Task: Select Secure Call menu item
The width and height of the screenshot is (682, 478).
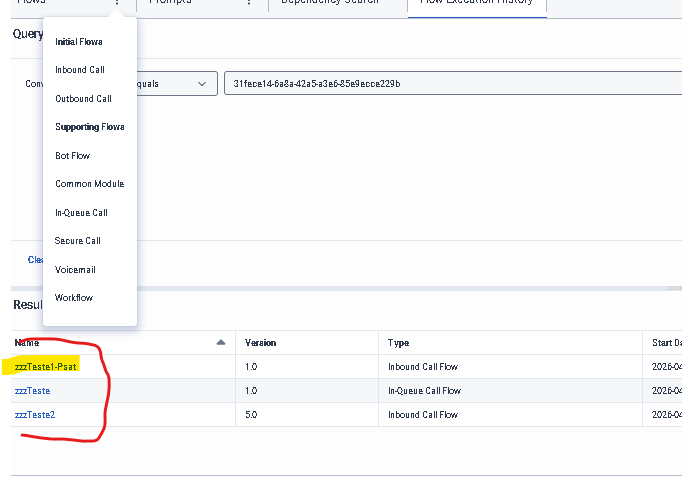Action: 78,241
